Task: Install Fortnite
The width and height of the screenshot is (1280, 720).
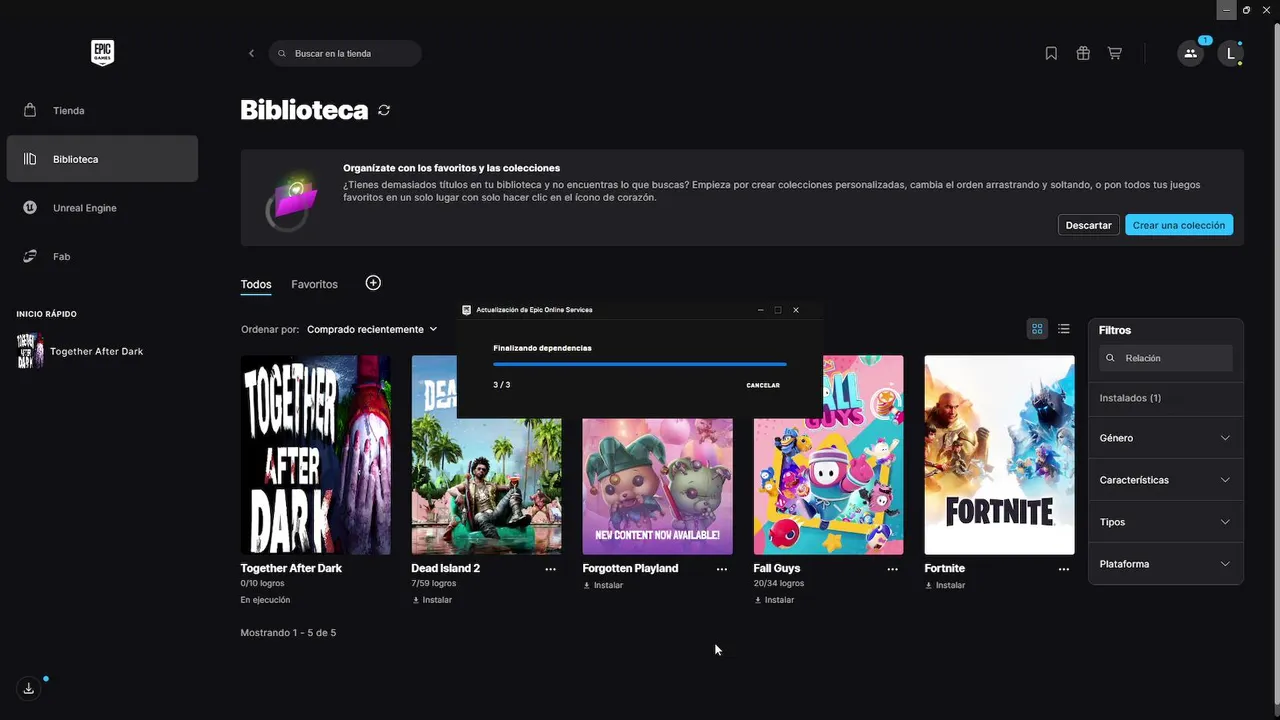Action: coord(945,585)
